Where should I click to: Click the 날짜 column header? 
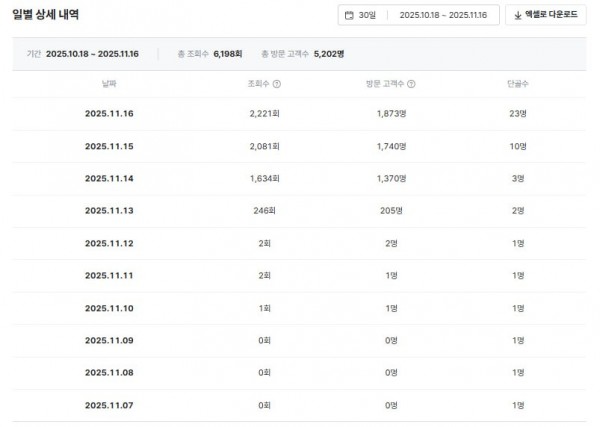108,84
